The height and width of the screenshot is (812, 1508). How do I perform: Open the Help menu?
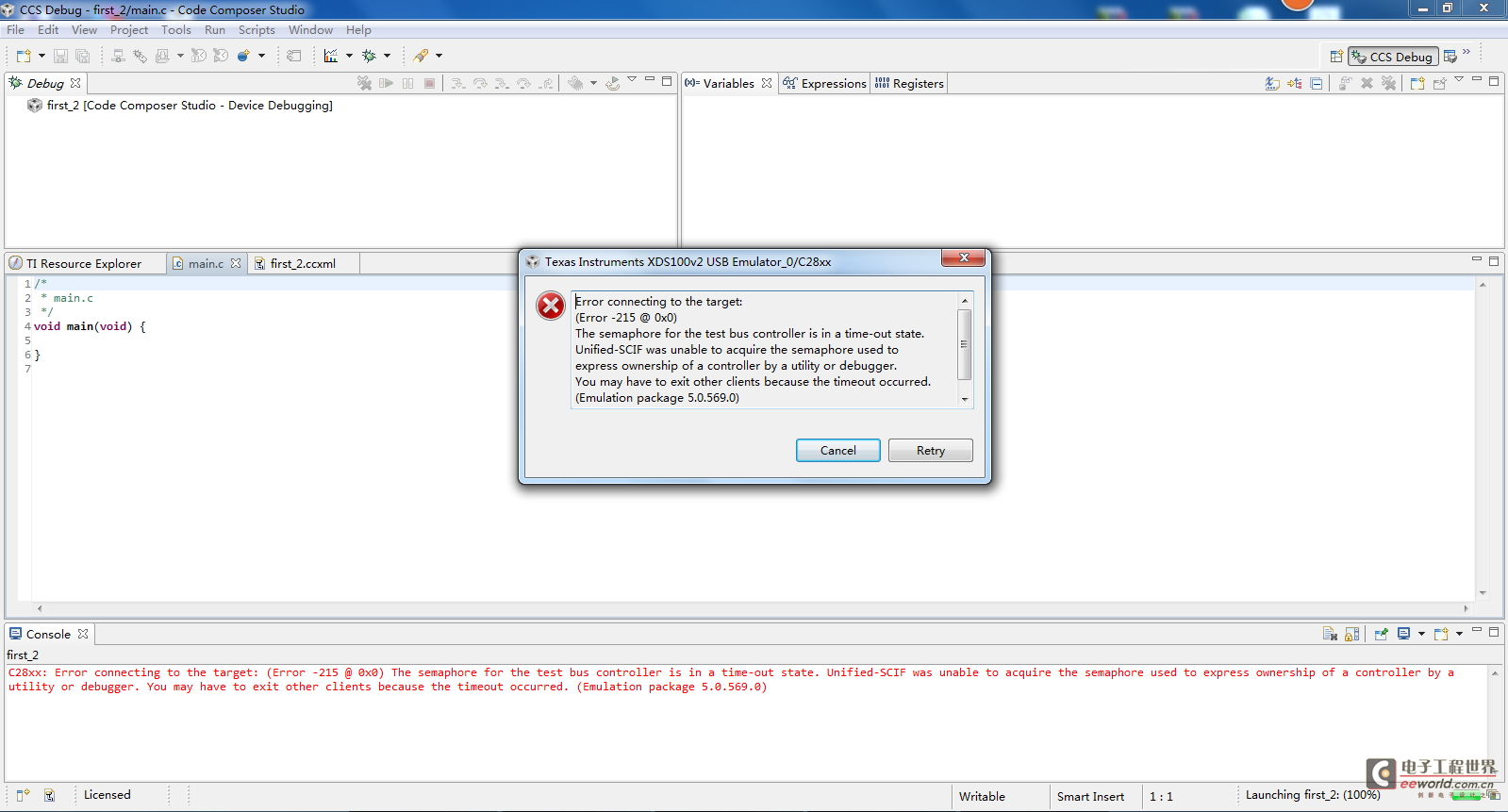(x=358, y=30)
